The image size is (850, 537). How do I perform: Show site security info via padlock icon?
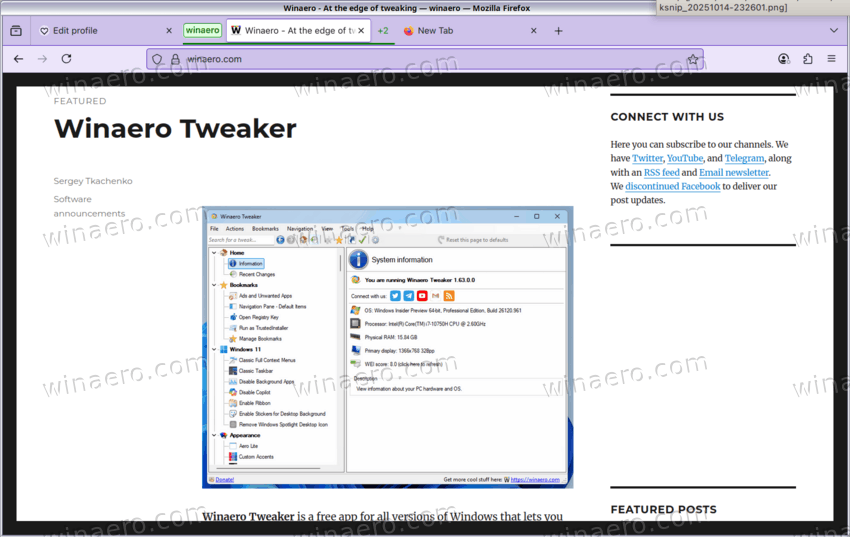coord(174,59)
